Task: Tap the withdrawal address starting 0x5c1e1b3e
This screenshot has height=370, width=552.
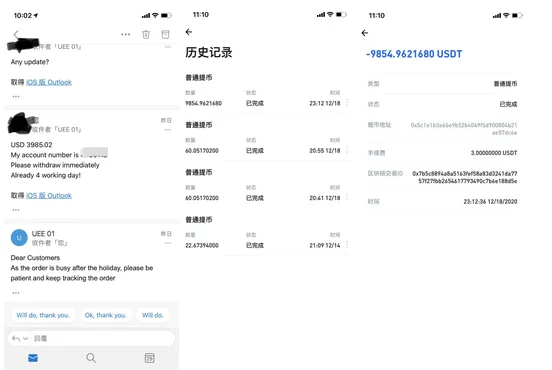Action: click(464, 129)
